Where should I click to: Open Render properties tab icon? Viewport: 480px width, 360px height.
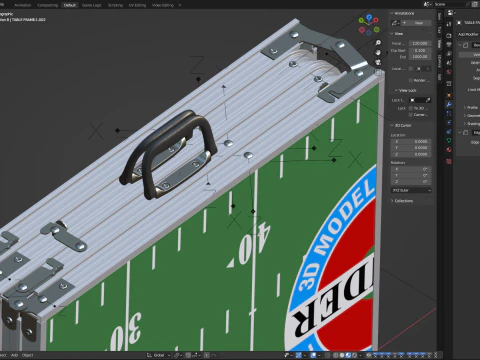pos(449,35)
